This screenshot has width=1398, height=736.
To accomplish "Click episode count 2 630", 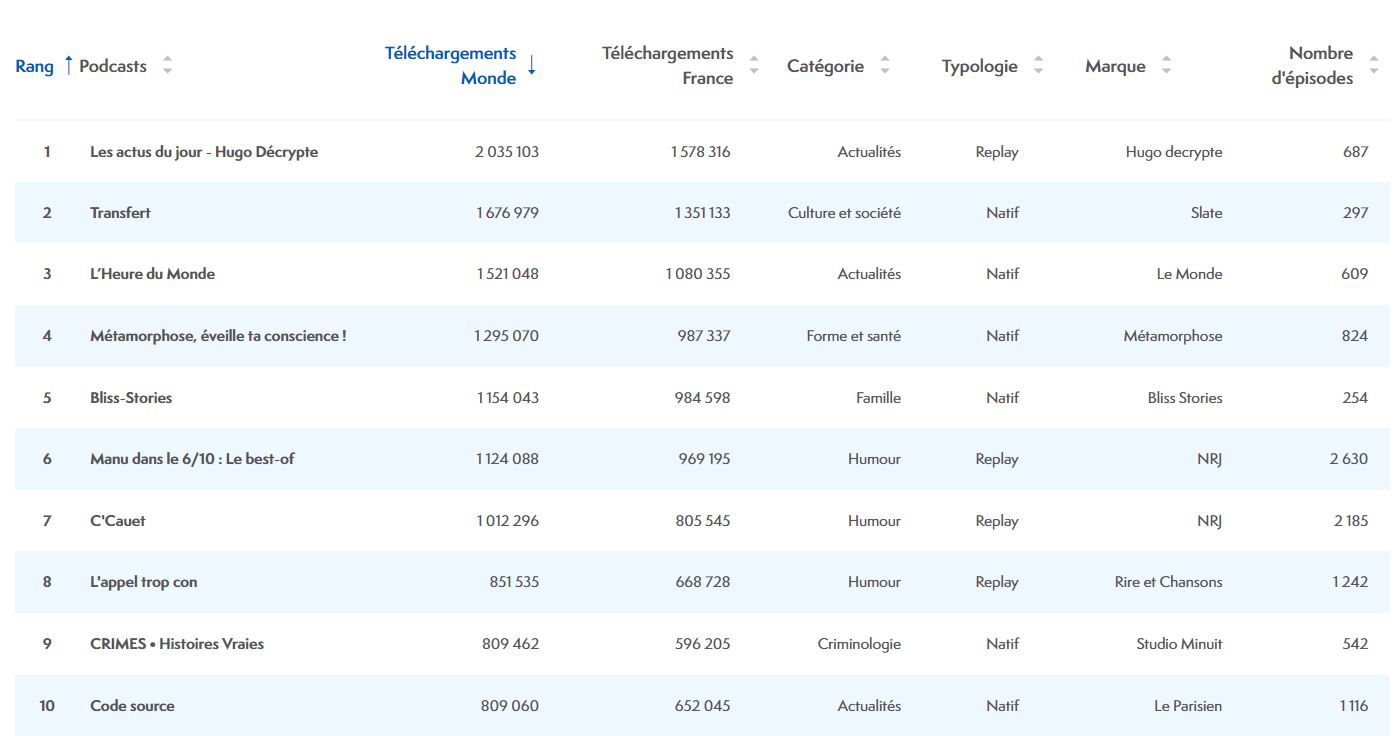I will click(x=1349, y=459).
